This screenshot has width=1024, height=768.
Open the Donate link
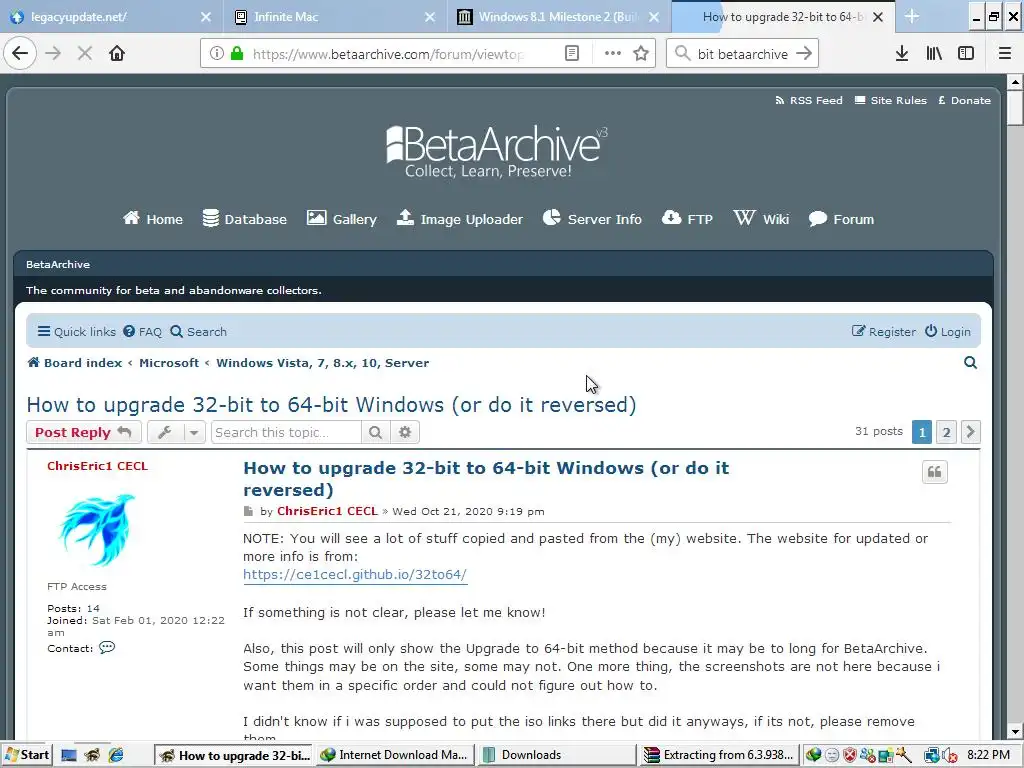[x=964, y=101]
